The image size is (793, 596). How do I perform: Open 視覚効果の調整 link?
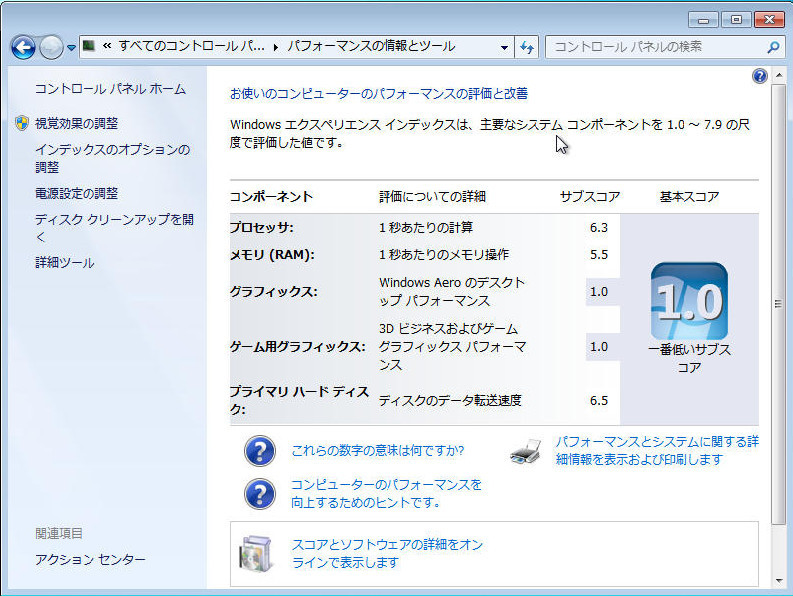[76, 123]
